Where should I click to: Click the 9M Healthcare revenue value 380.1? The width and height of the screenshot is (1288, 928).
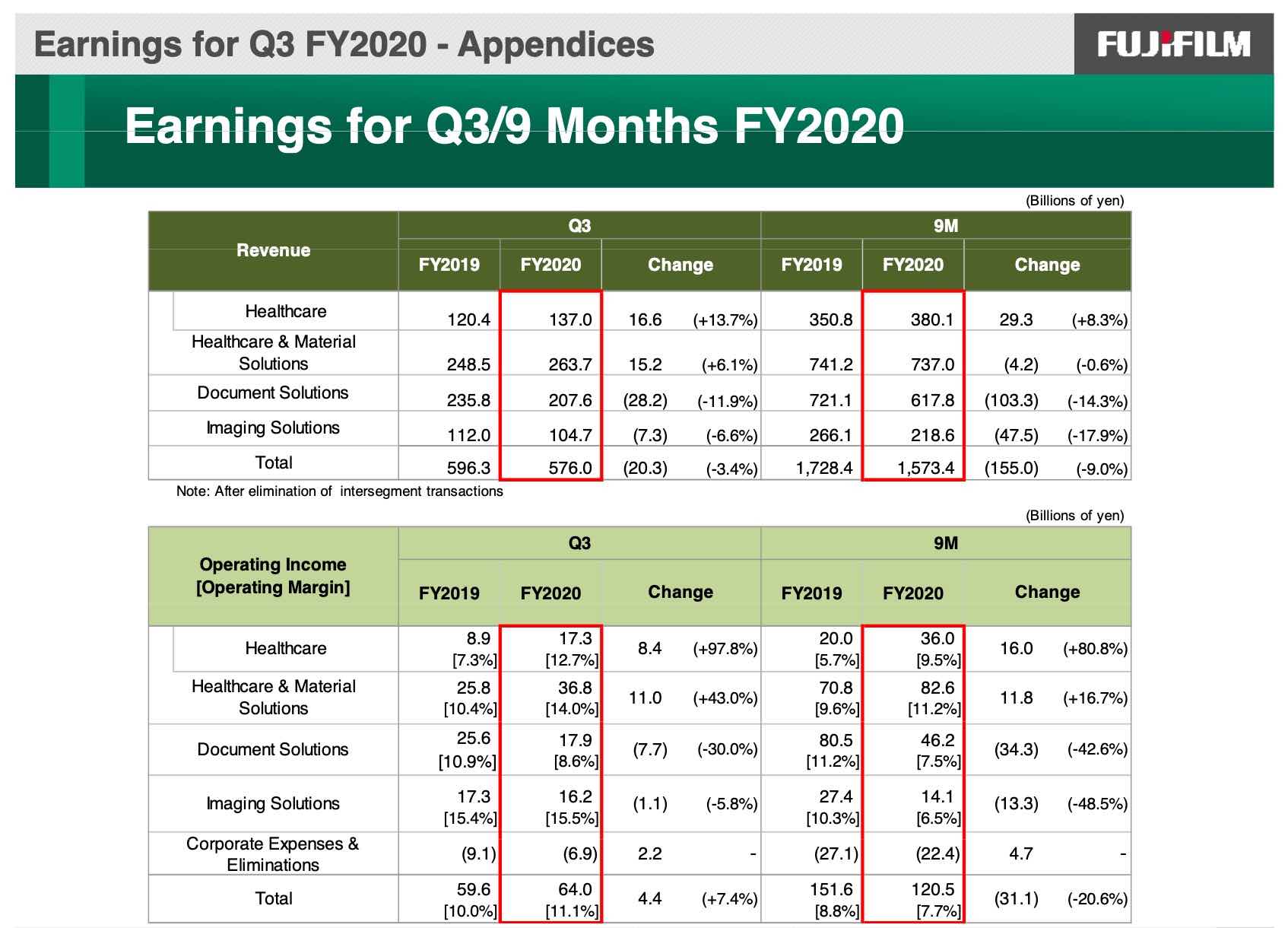[932, 319]
